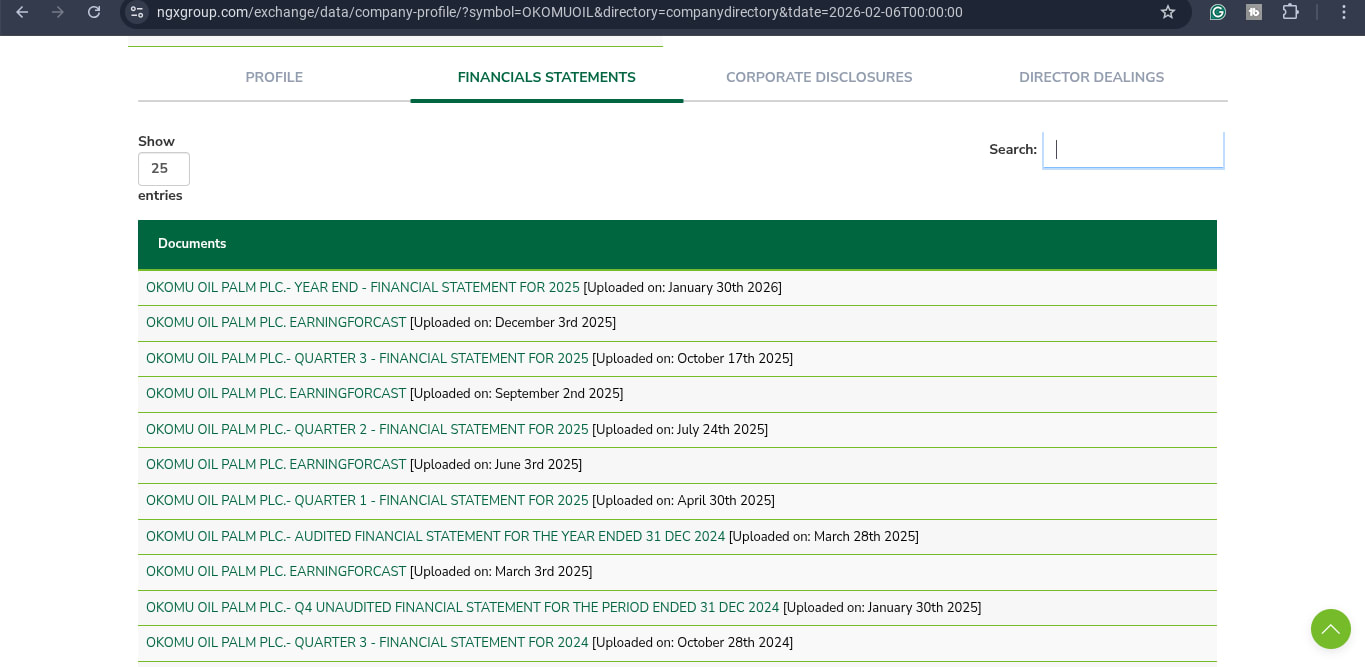
Task: Click the 'Uploaded on: October 28th 2024' text
Action: coord(693,643)
